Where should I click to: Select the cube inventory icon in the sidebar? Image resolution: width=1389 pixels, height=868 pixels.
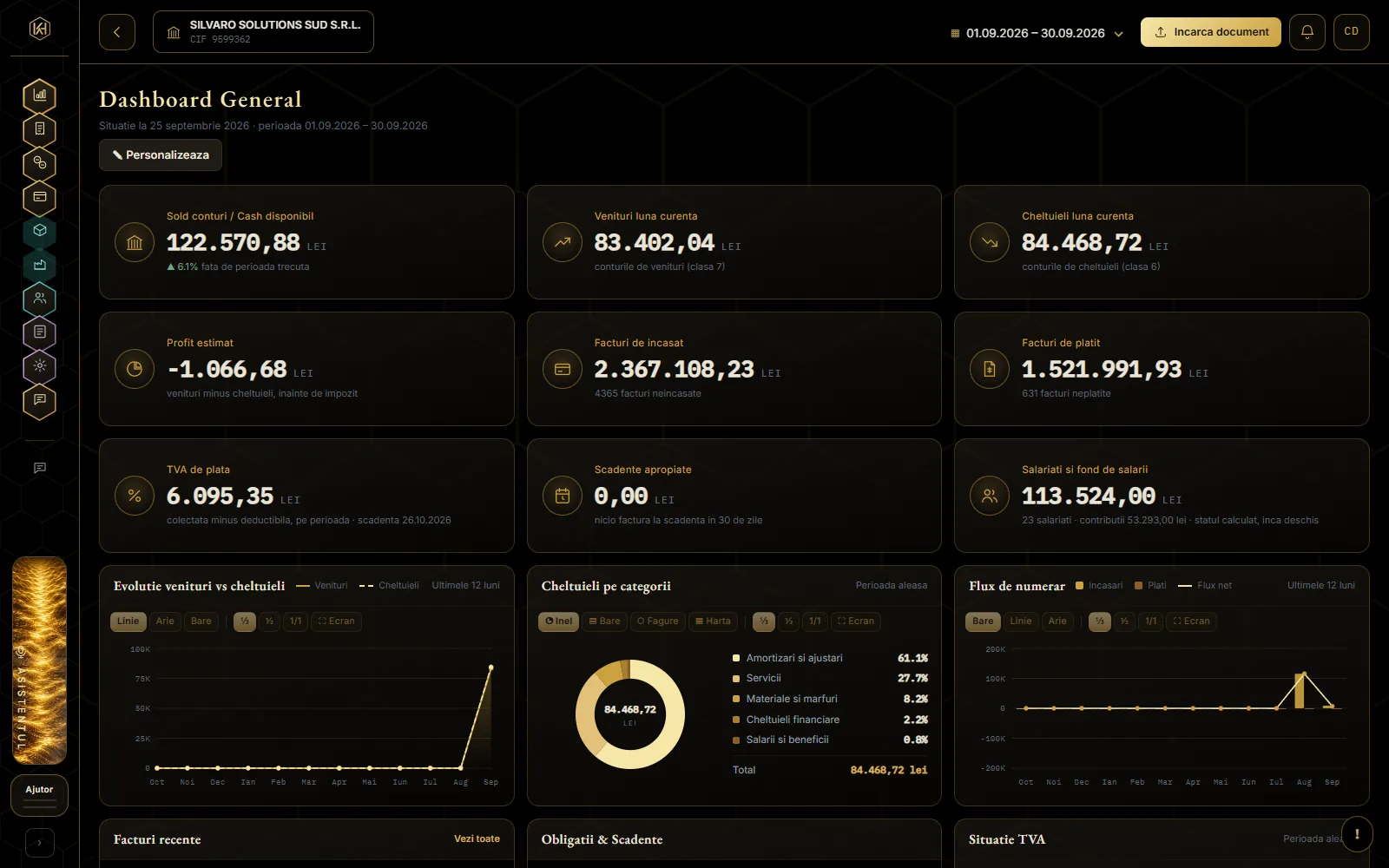coord(40,231)
